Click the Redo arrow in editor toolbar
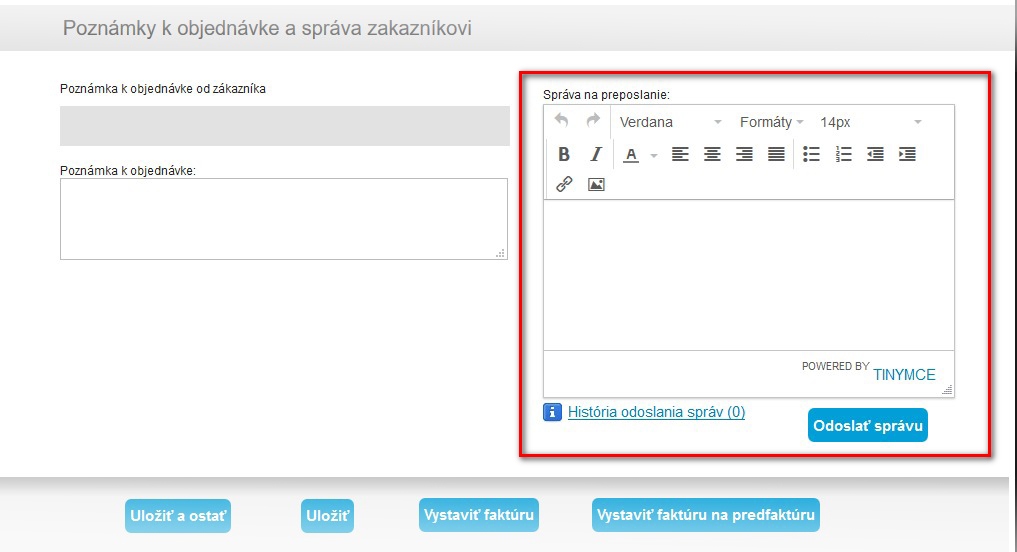Image resolution: width=1017 pixels, height=552 pixels. 593,121
